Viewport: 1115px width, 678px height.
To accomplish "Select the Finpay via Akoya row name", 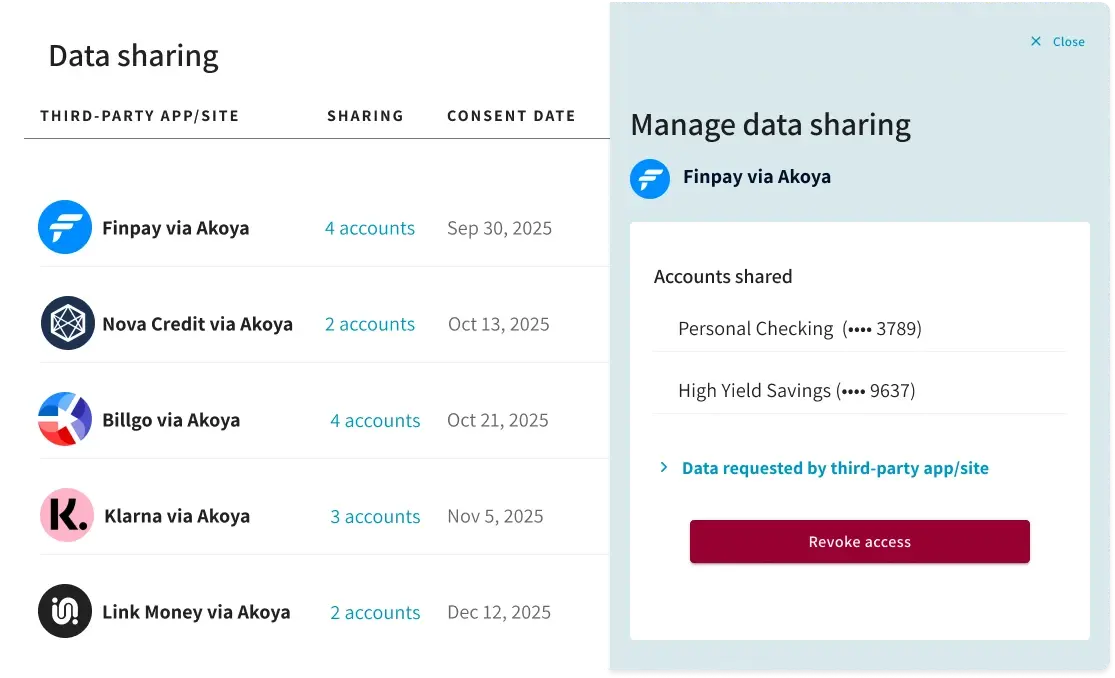I will pos(176,228).
